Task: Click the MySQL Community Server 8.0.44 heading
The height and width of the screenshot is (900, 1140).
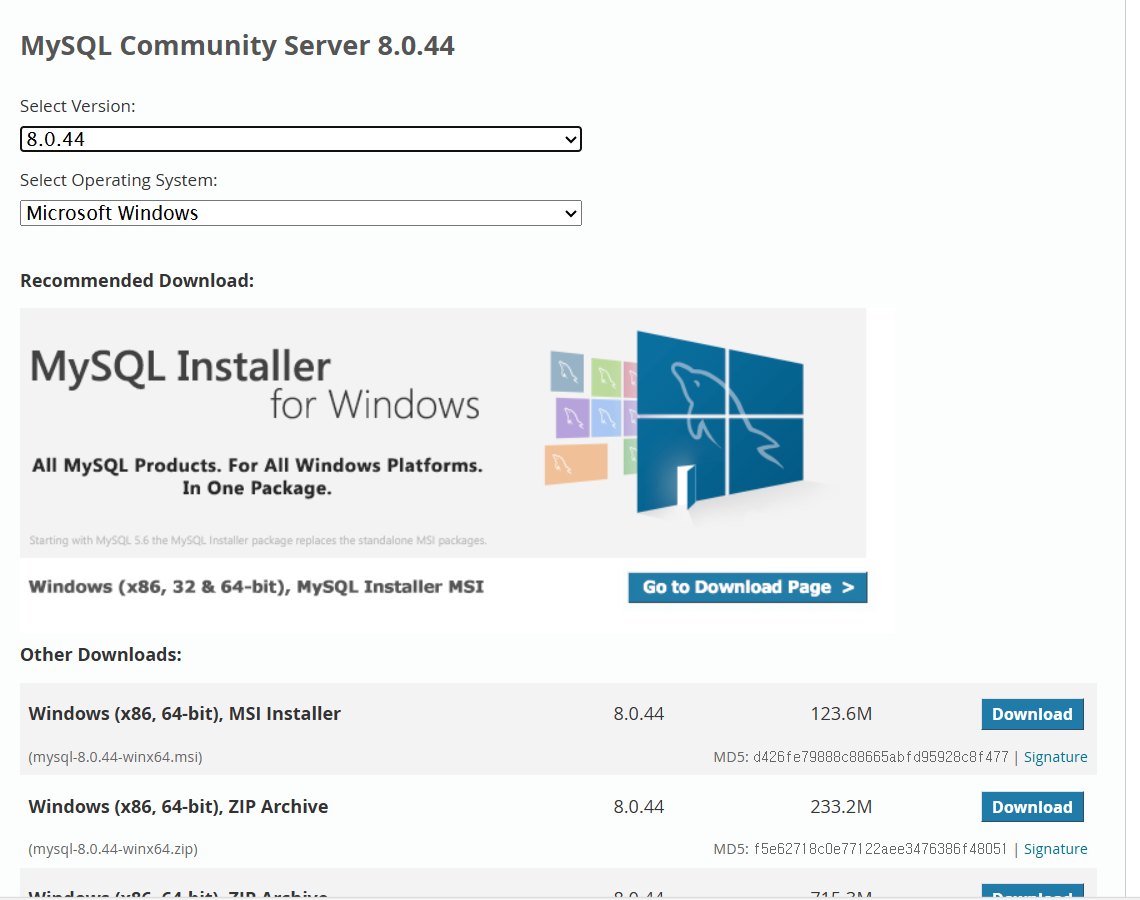Action: (x=237, y=45)
